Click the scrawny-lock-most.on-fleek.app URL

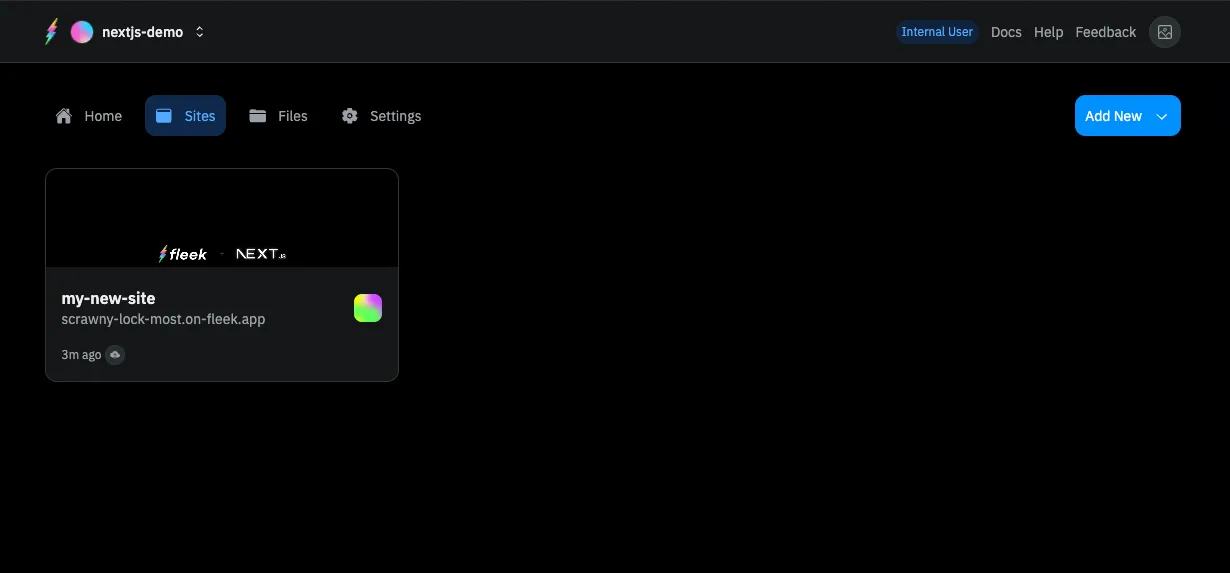(163, 319)
